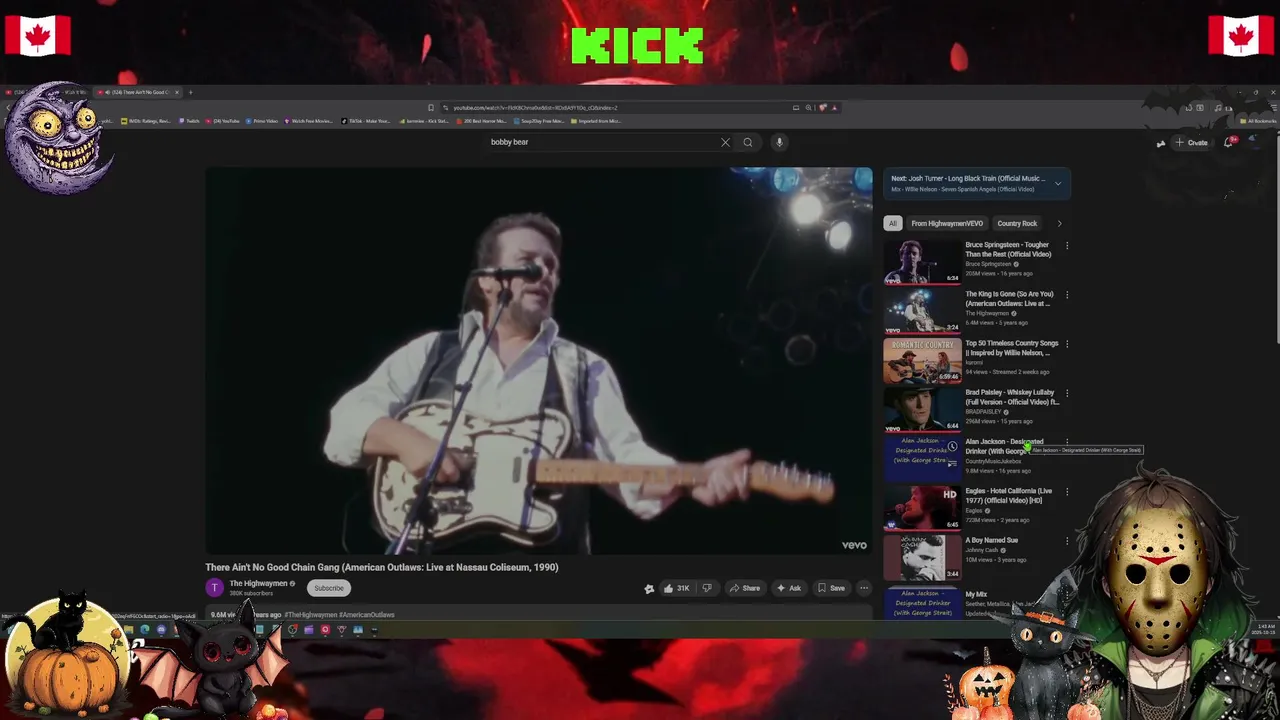Switch to the There Ain't No Good tab
Image resolution: width=1280 pixels, height=720 pixels.
pyautogui.click(x=137, y=92)
